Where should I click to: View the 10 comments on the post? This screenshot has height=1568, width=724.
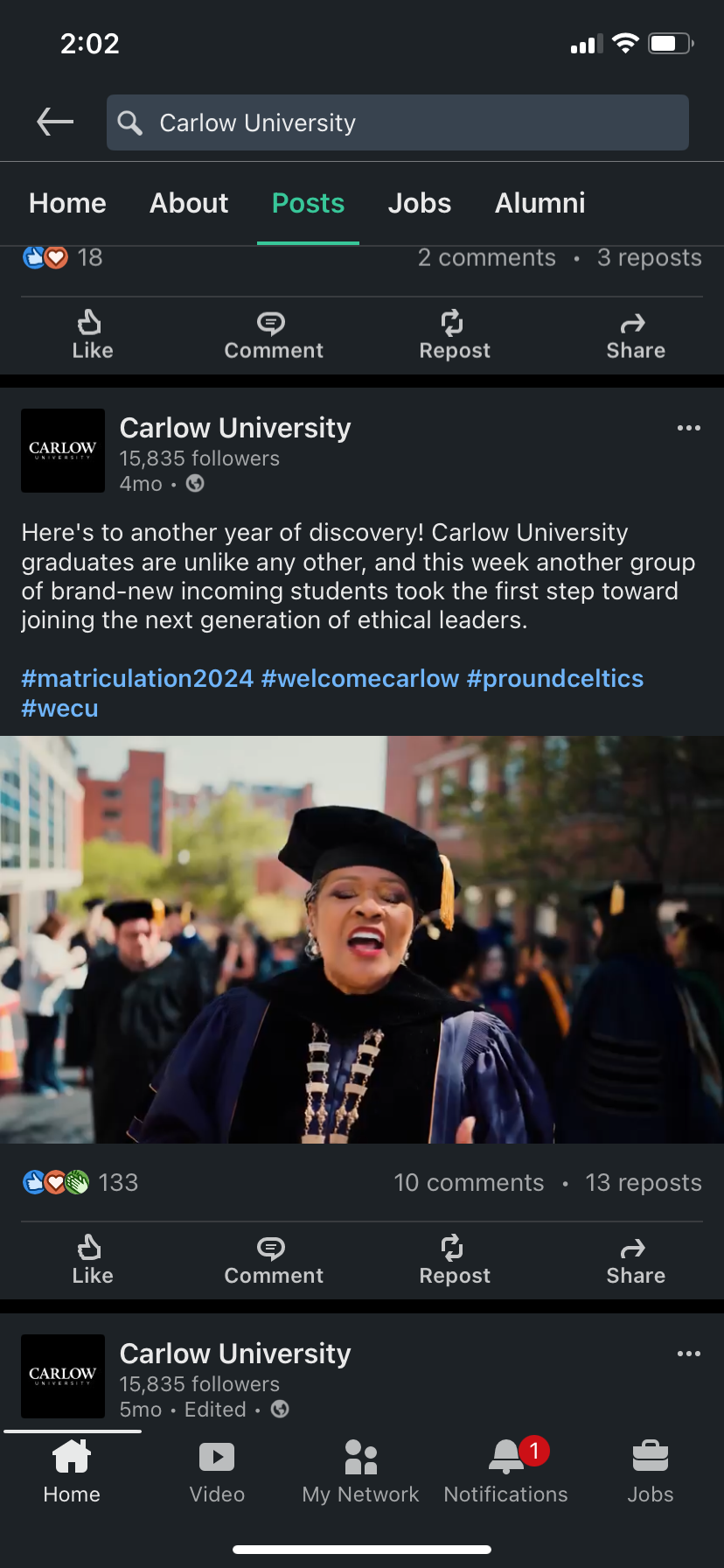tap(469, 1183)
